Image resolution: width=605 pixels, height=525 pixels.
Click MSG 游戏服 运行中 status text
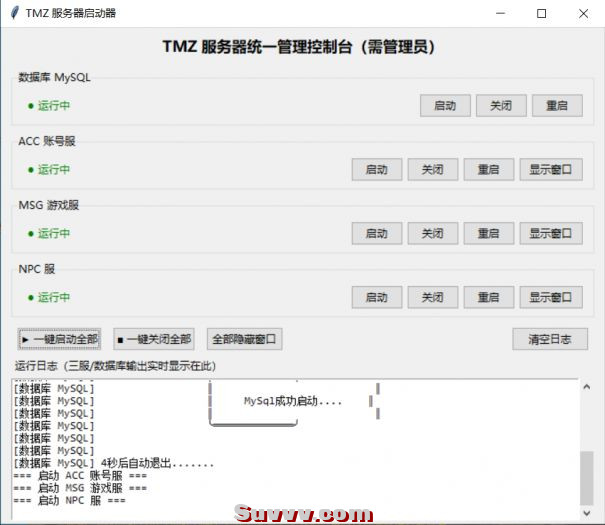click(49, 233)
